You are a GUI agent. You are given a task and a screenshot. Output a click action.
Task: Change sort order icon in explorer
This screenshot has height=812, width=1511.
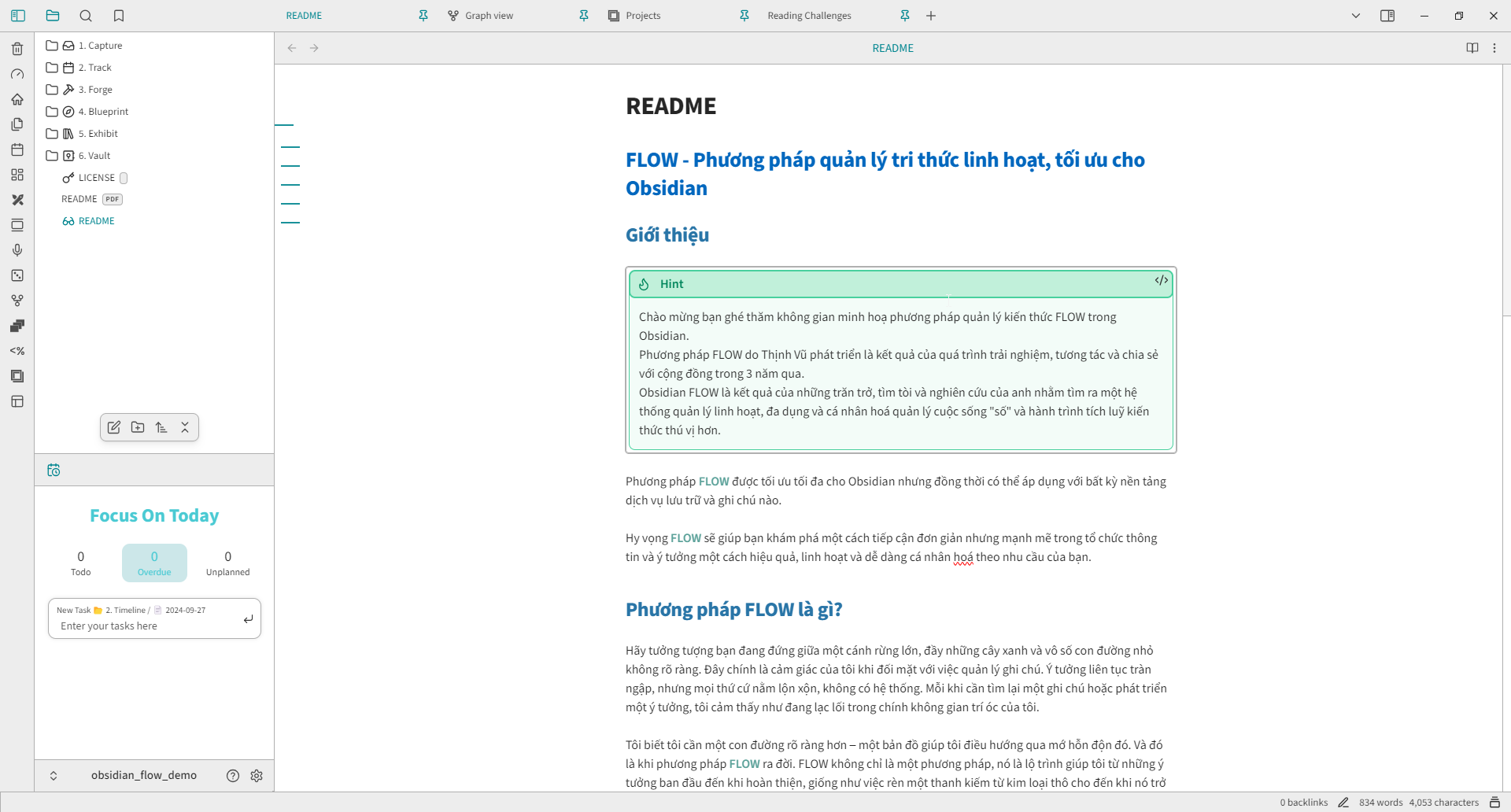[161, 427]
